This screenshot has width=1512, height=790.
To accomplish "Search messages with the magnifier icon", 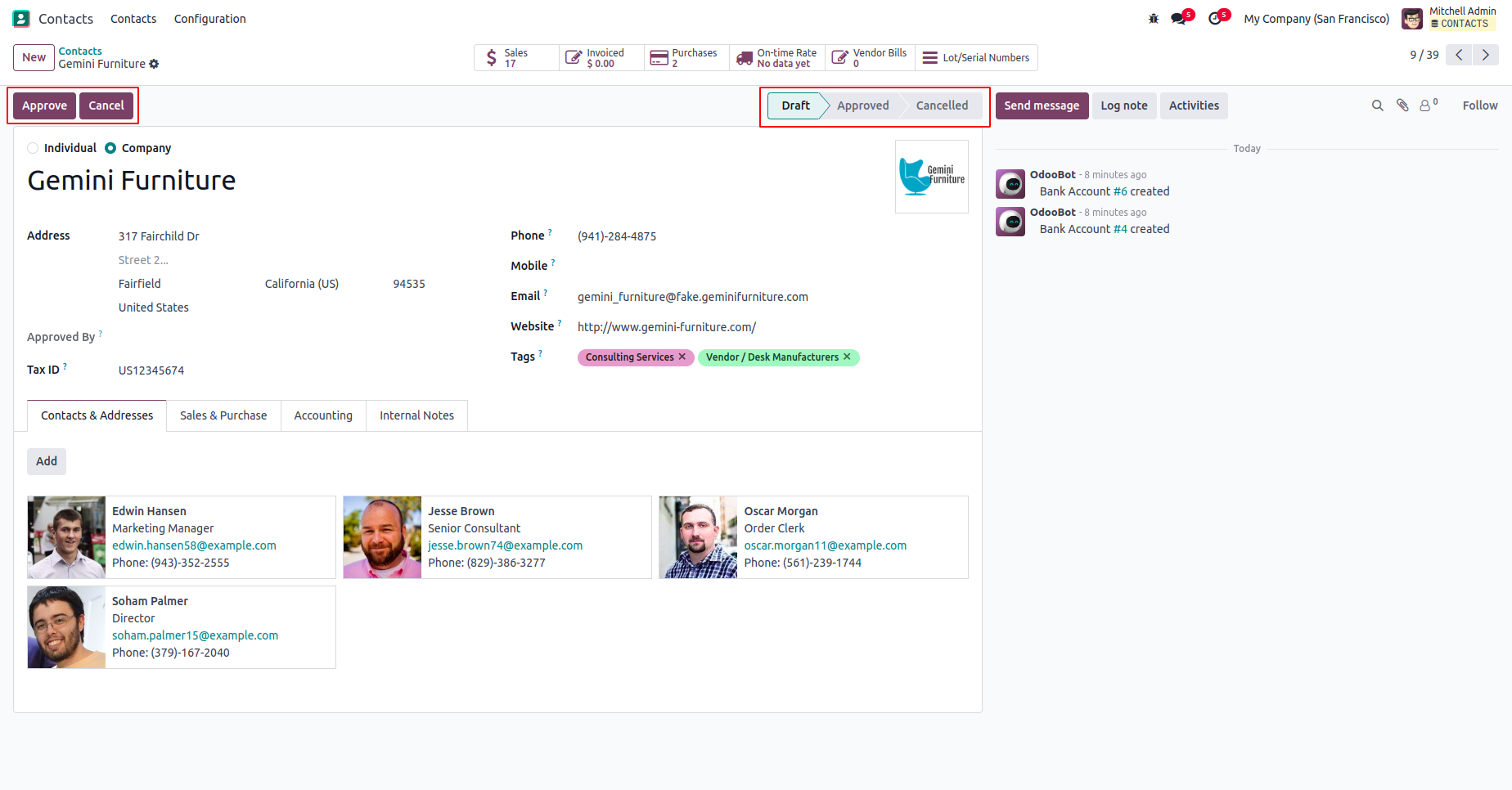I will tap(1378, 105).
